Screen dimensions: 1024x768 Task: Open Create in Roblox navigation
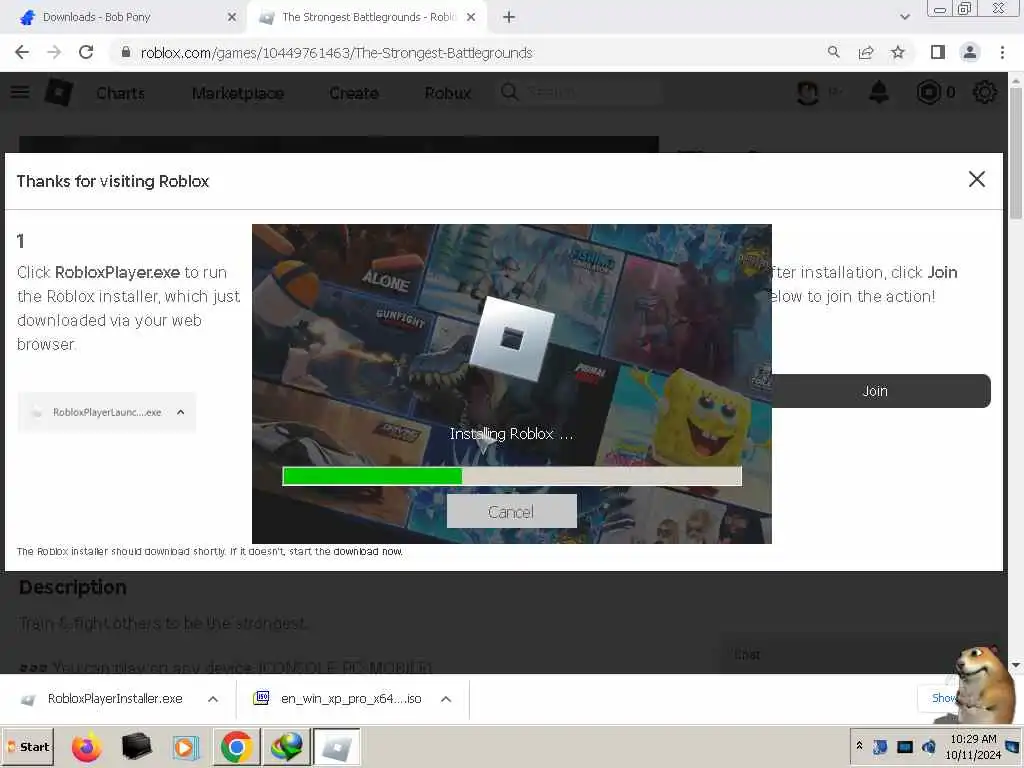pyautogui.click(x=354, y=93)
